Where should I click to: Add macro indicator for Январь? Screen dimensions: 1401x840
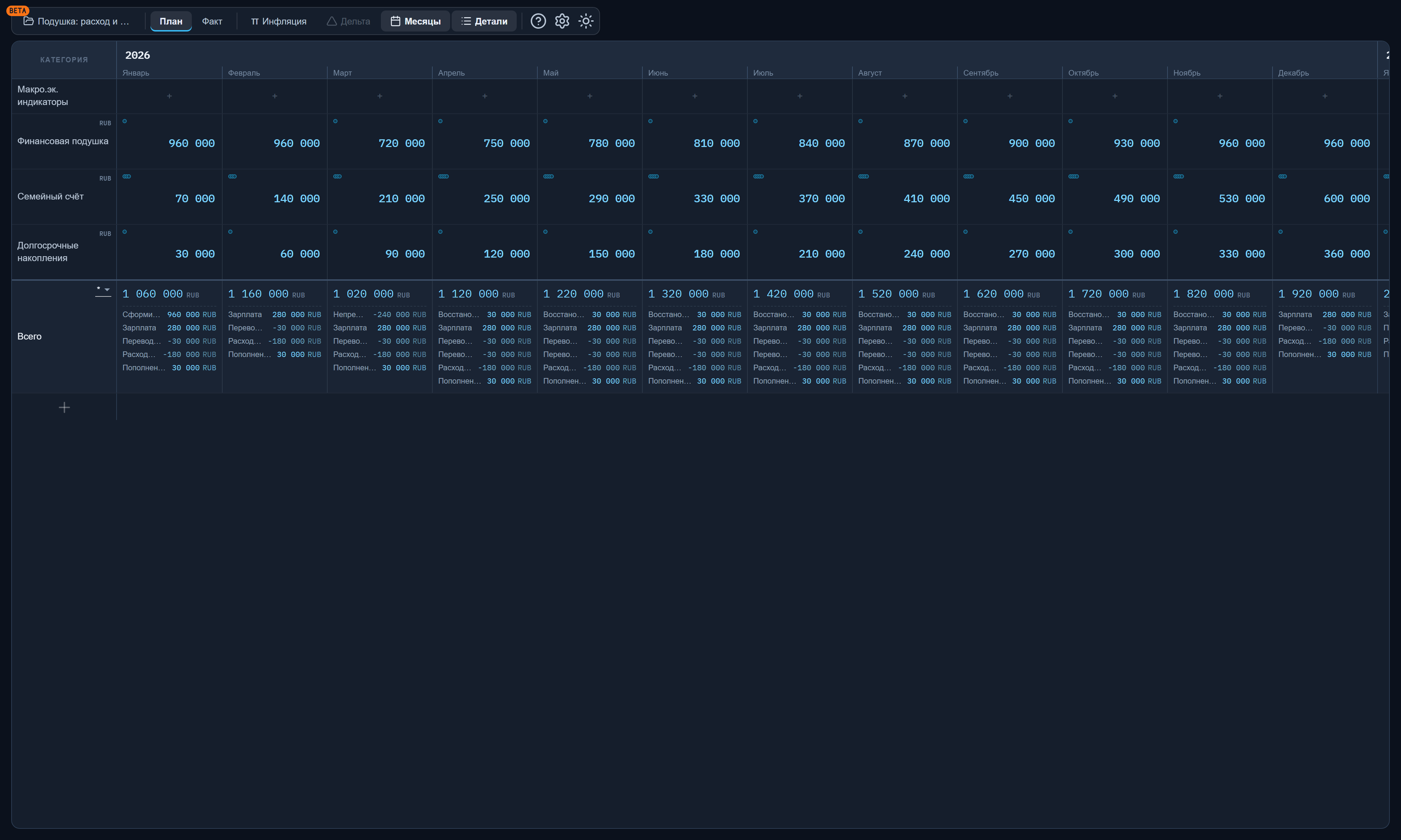(169, 96)
